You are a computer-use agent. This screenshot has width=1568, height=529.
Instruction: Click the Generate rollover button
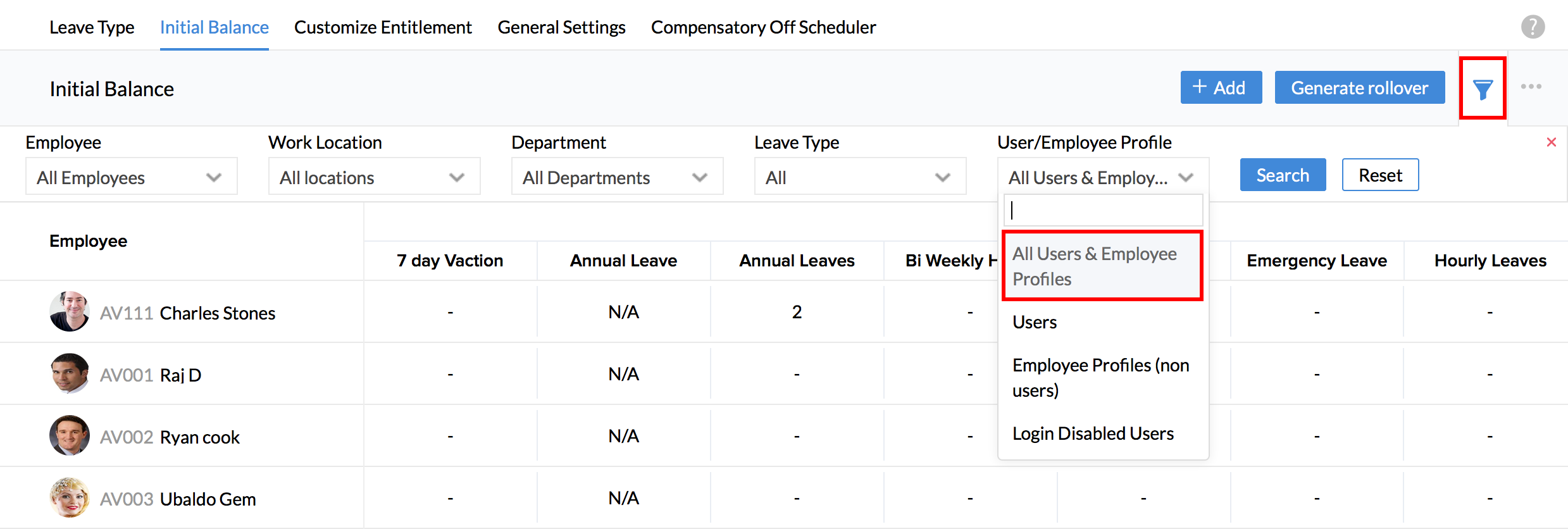pos(1359,88)
